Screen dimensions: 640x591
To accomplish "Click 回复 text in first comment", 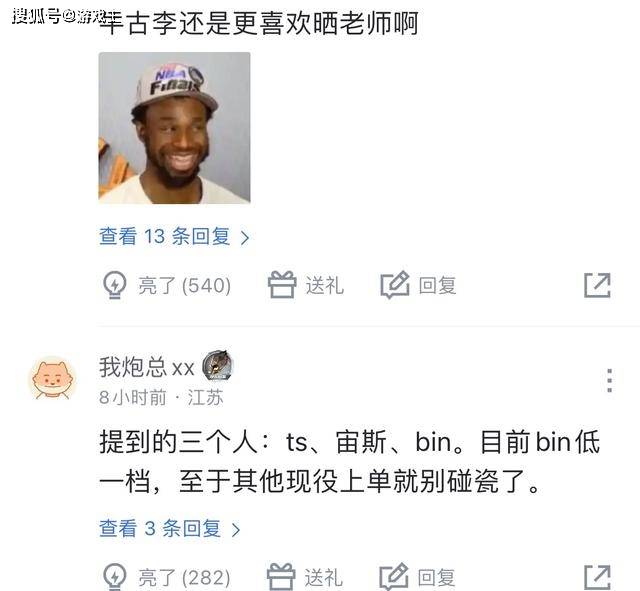I will tap(437, 285).
